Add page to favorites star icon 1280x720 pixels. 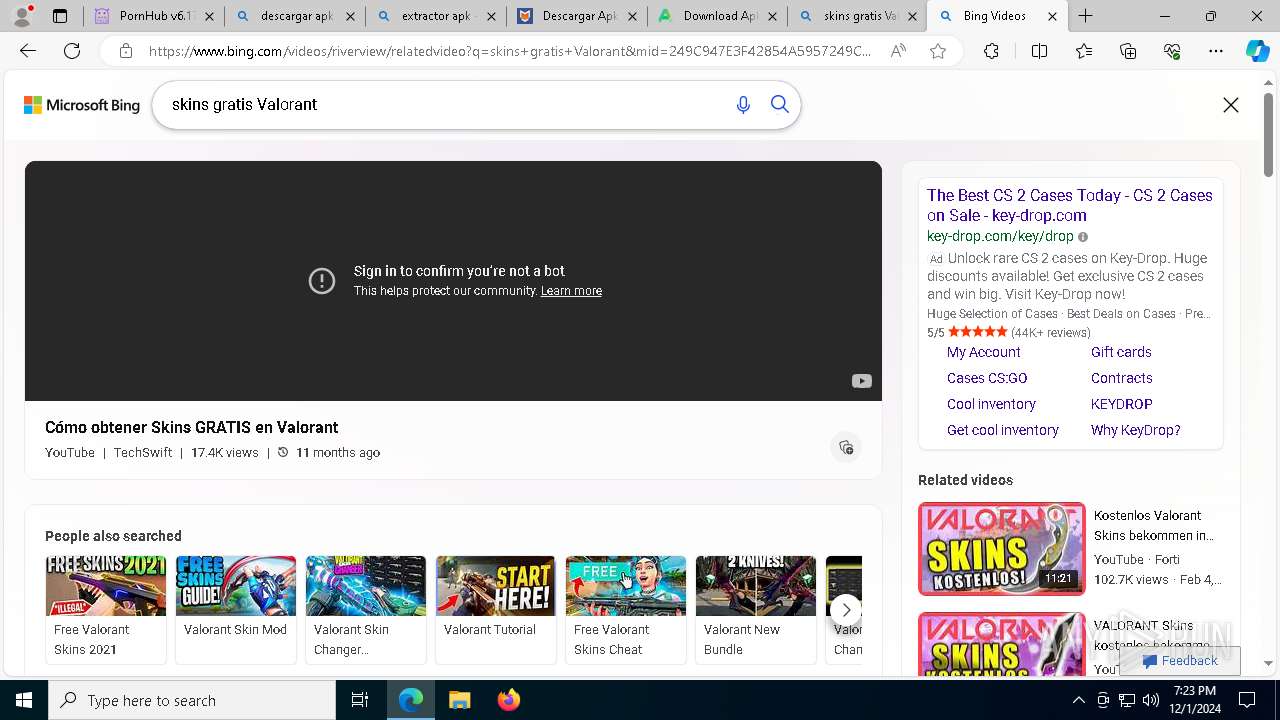click(x=937, y=51)
